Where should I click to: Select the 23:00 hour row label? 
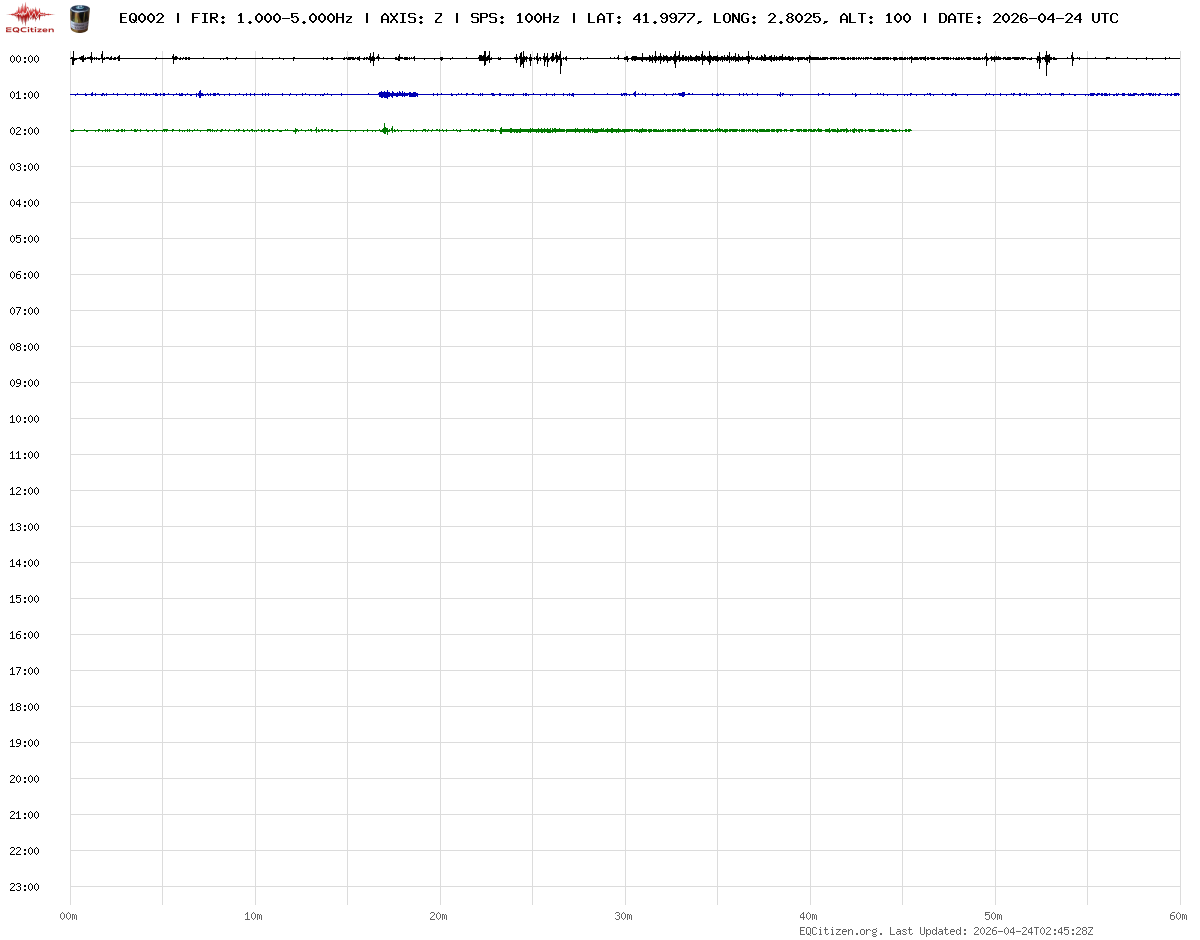pos(24,887)
